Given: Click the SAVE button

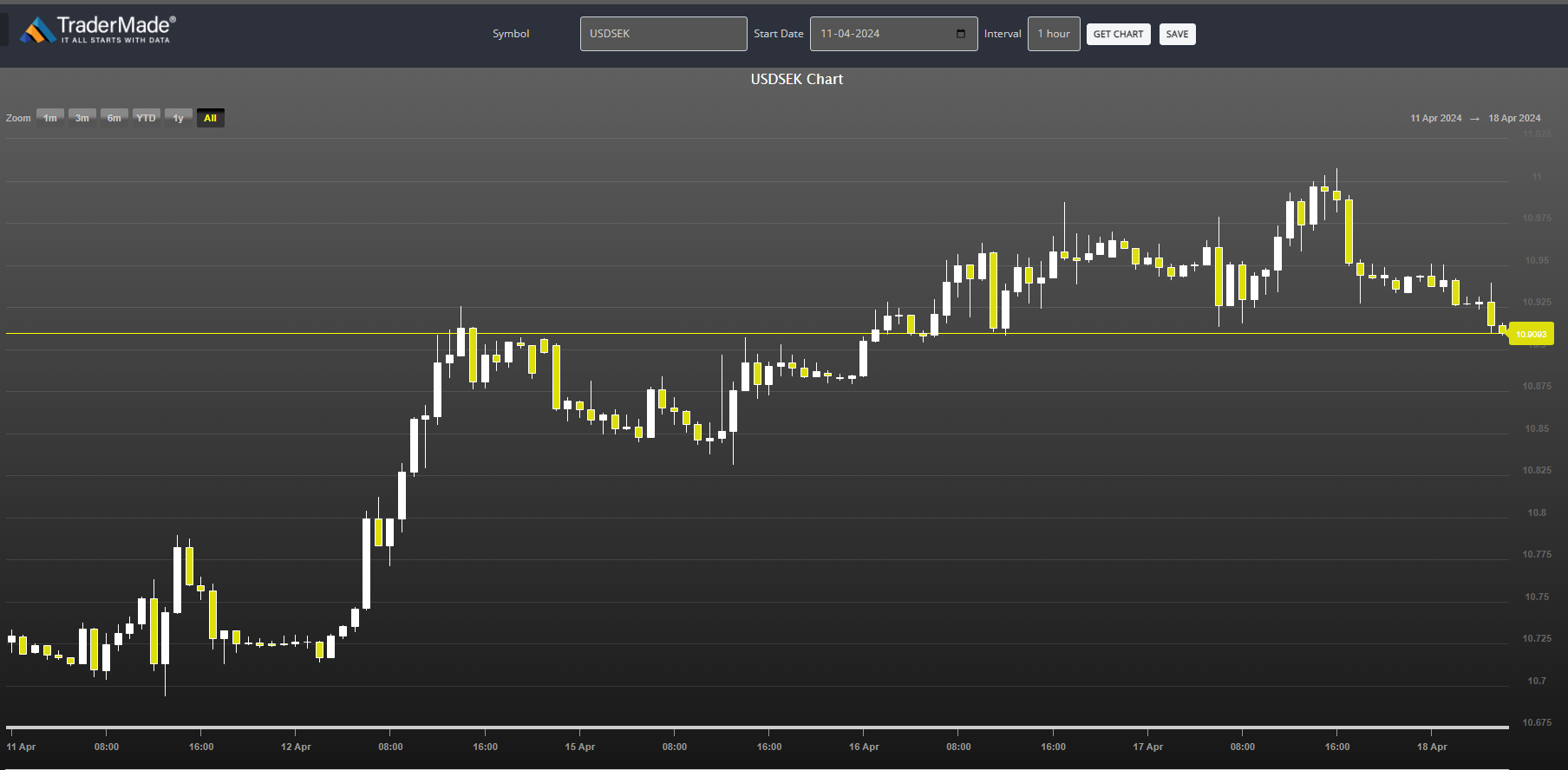Looking at the screenshot, I should click(x=1177, y=34).
